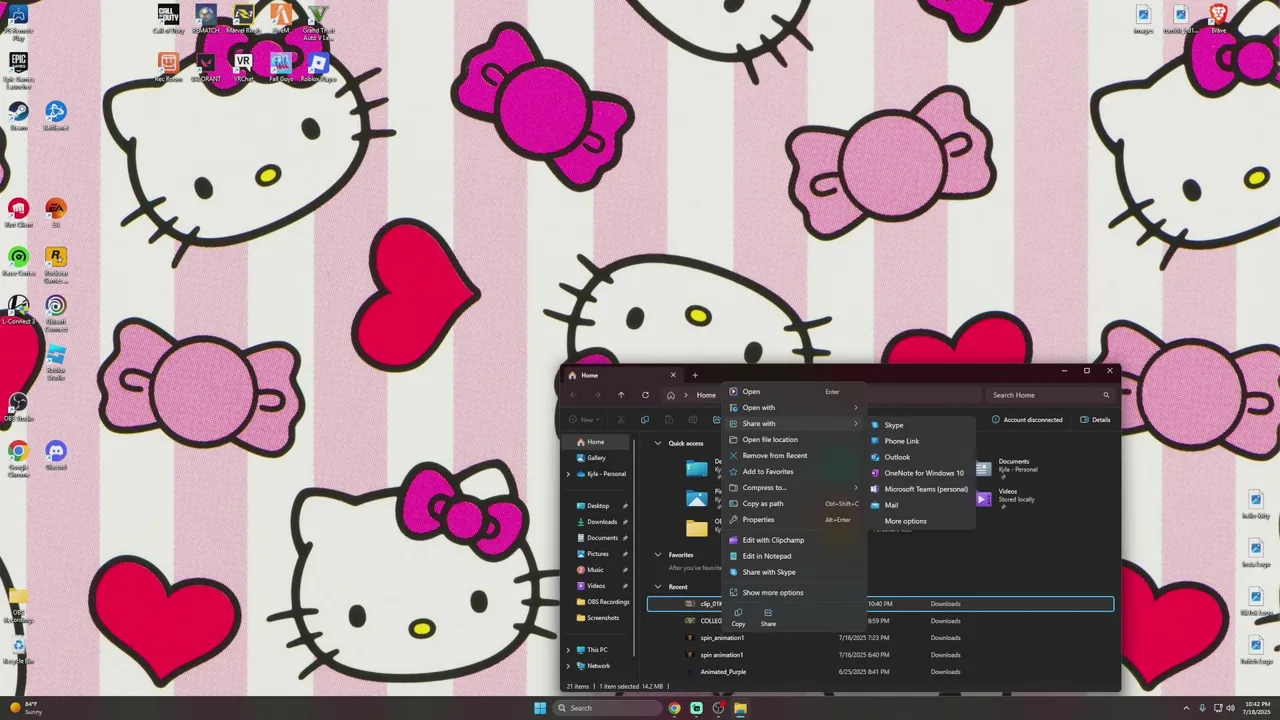Select the Epic Games Launcher icon
The width and height of the screenshot is (1280, 720).
pyautogui.click(x=18, y=69)
